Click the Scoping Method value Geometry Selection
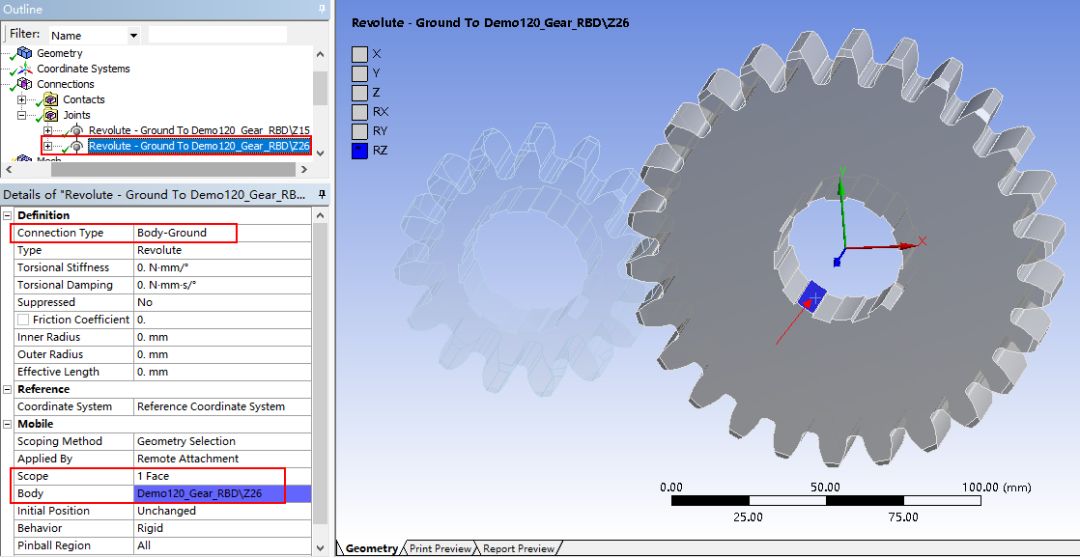 point(222,441)
